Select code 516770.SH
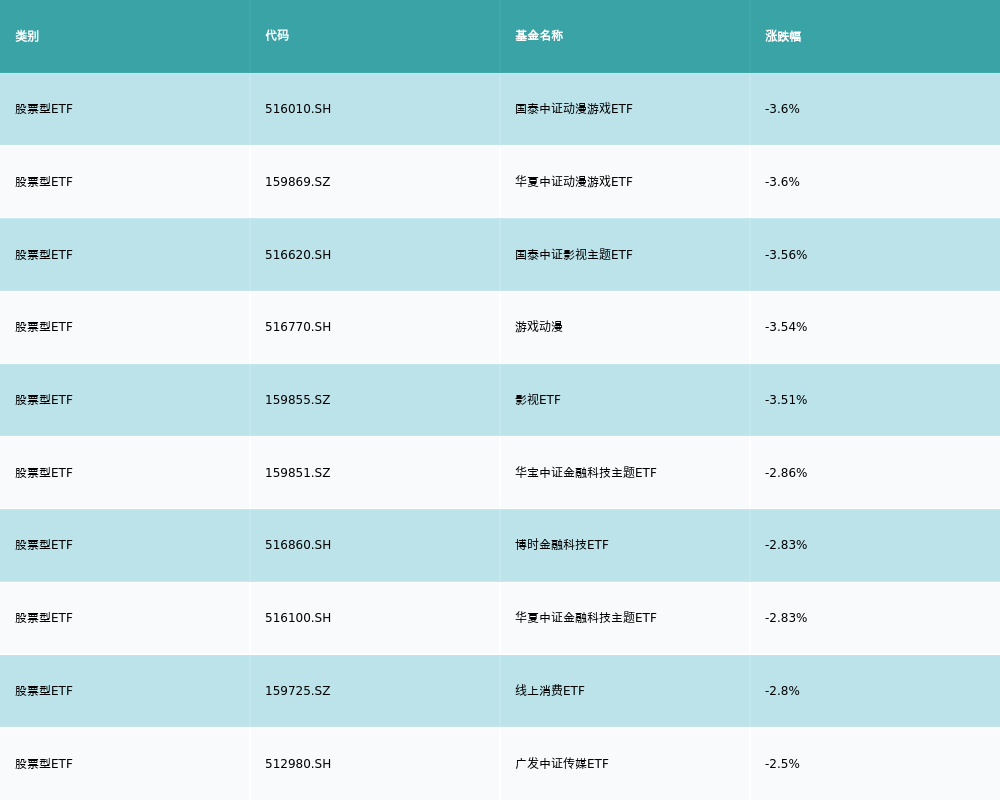The width and height of the screenshot is (1000, 800). [x=298, y=327]
